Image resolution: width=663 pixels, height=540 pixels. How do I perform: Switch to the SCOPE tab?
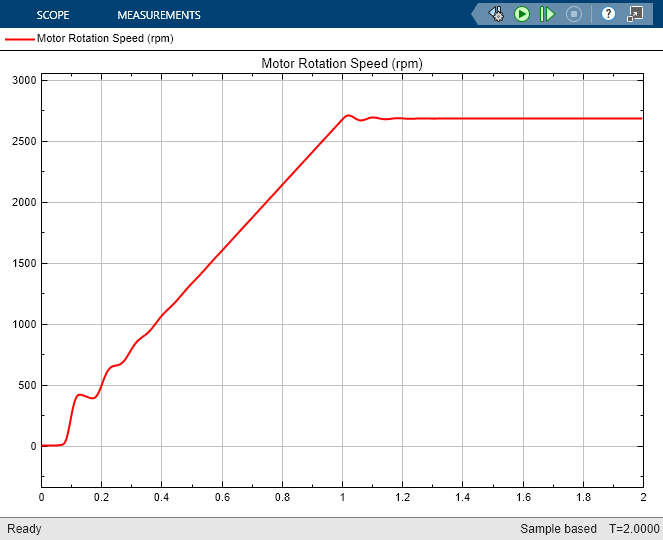coord(53,15)
